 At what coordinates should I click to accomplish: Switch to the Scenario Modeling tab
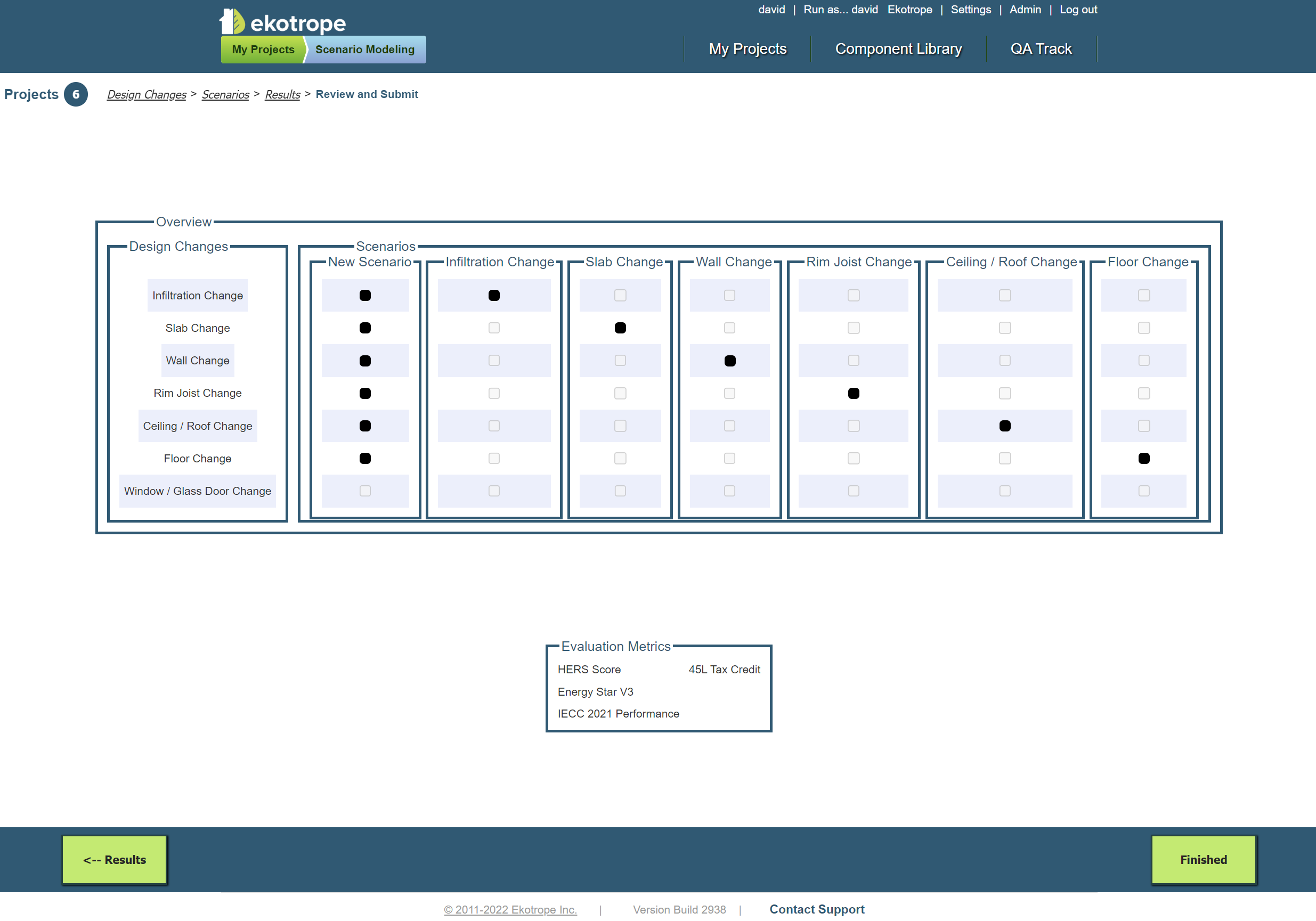click(x=364, y=50)
